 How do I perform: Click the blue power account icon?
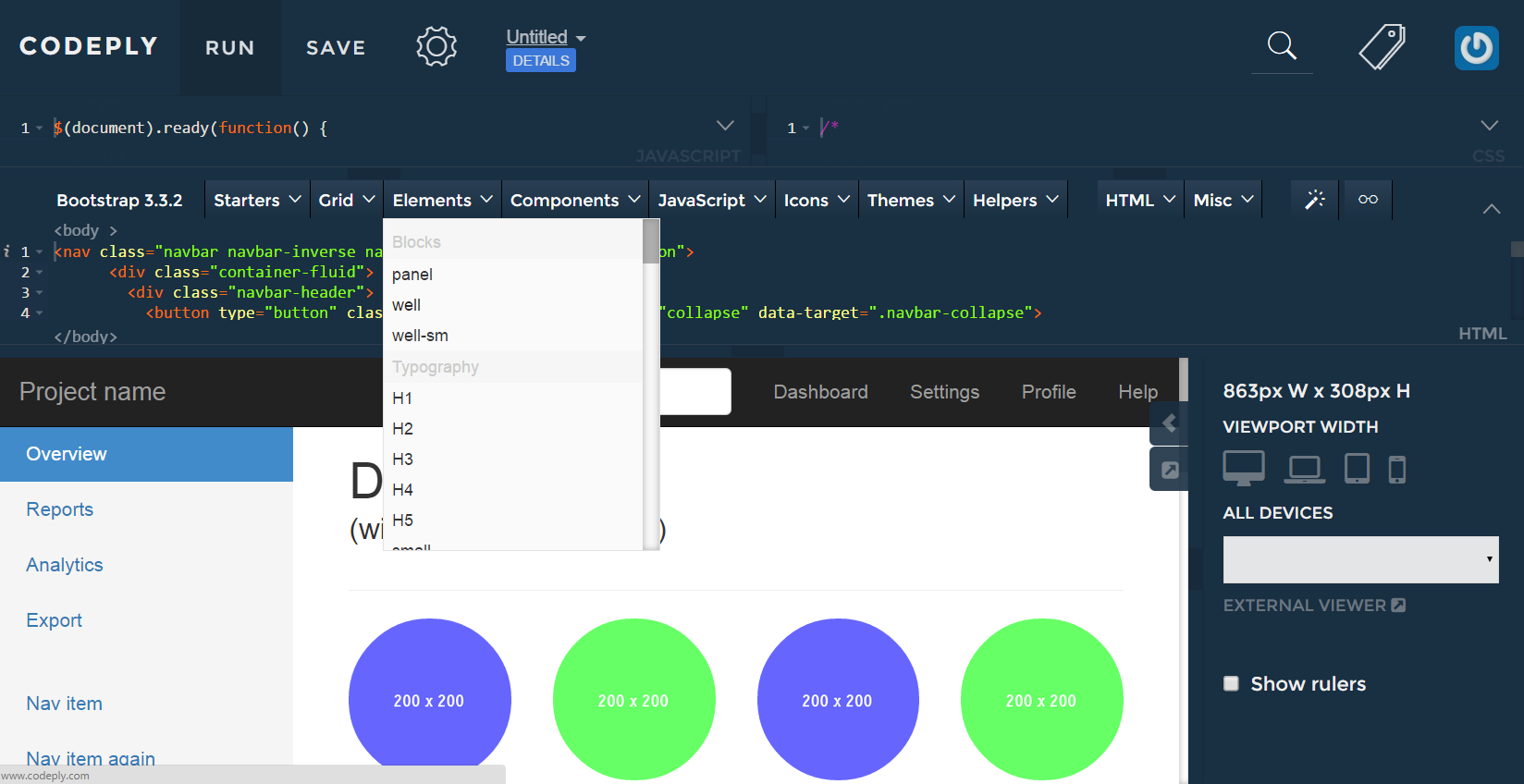click(1477, 47)
